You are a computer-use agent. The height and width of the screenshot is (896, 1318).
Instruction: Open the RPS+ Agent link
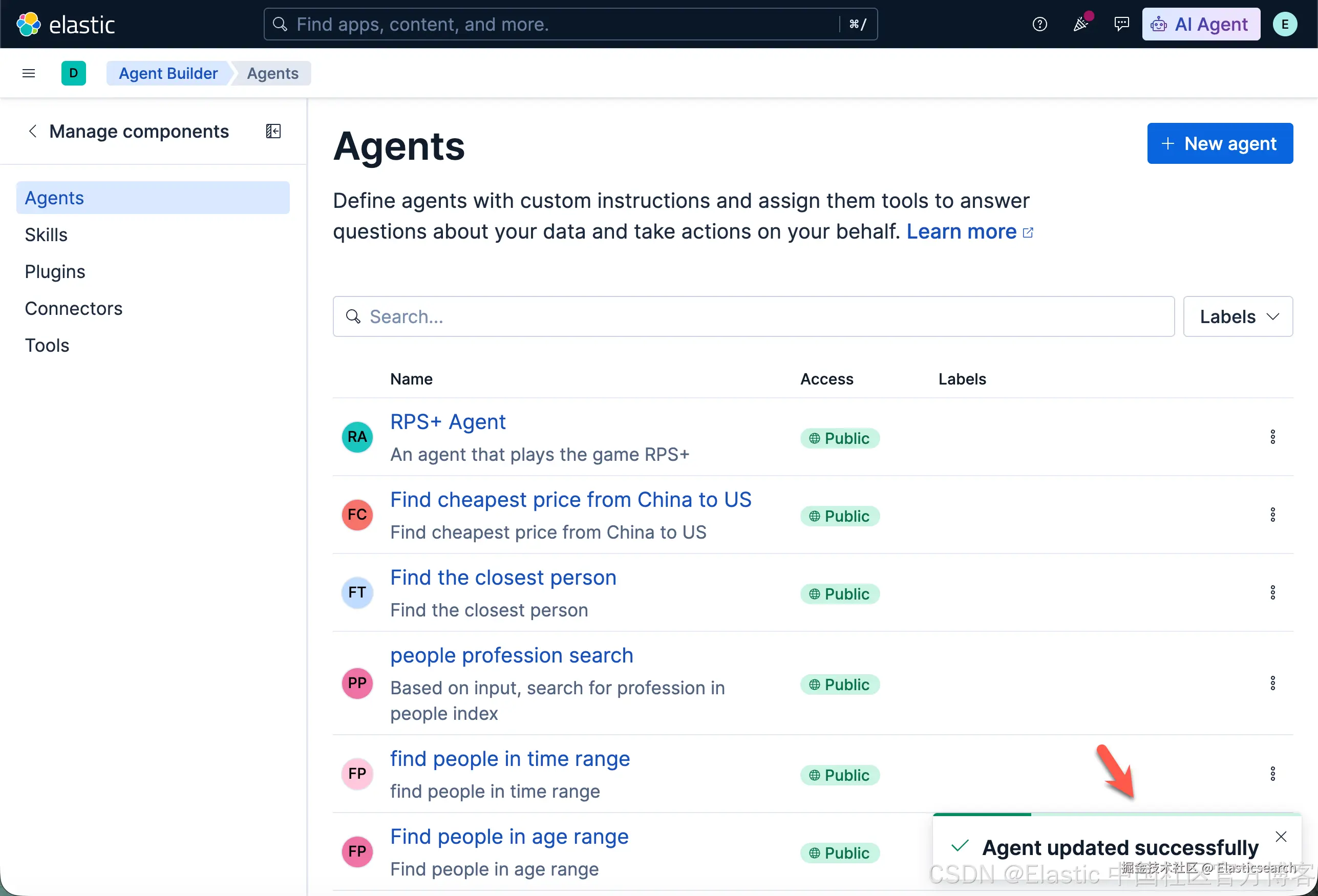coord(448,422)
